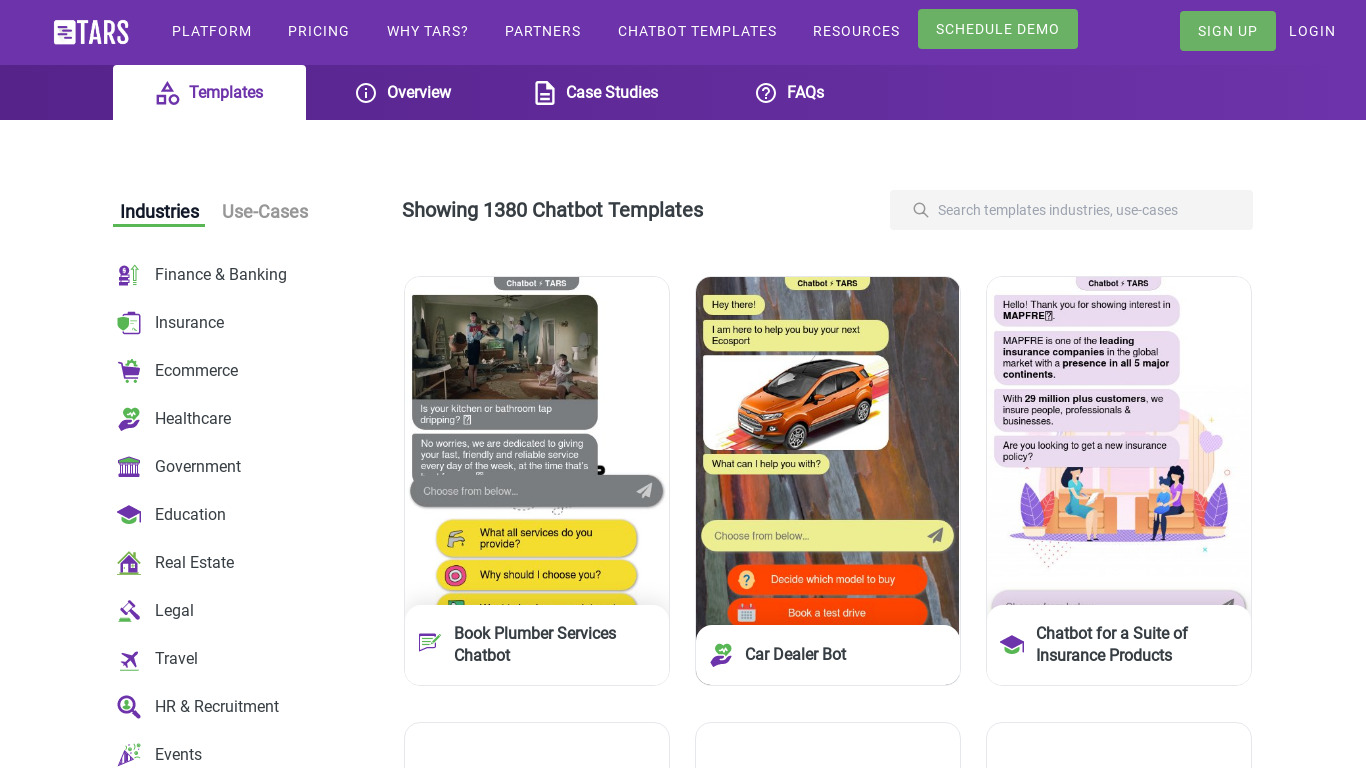Switch to the Templates tab

click(209, 93)
